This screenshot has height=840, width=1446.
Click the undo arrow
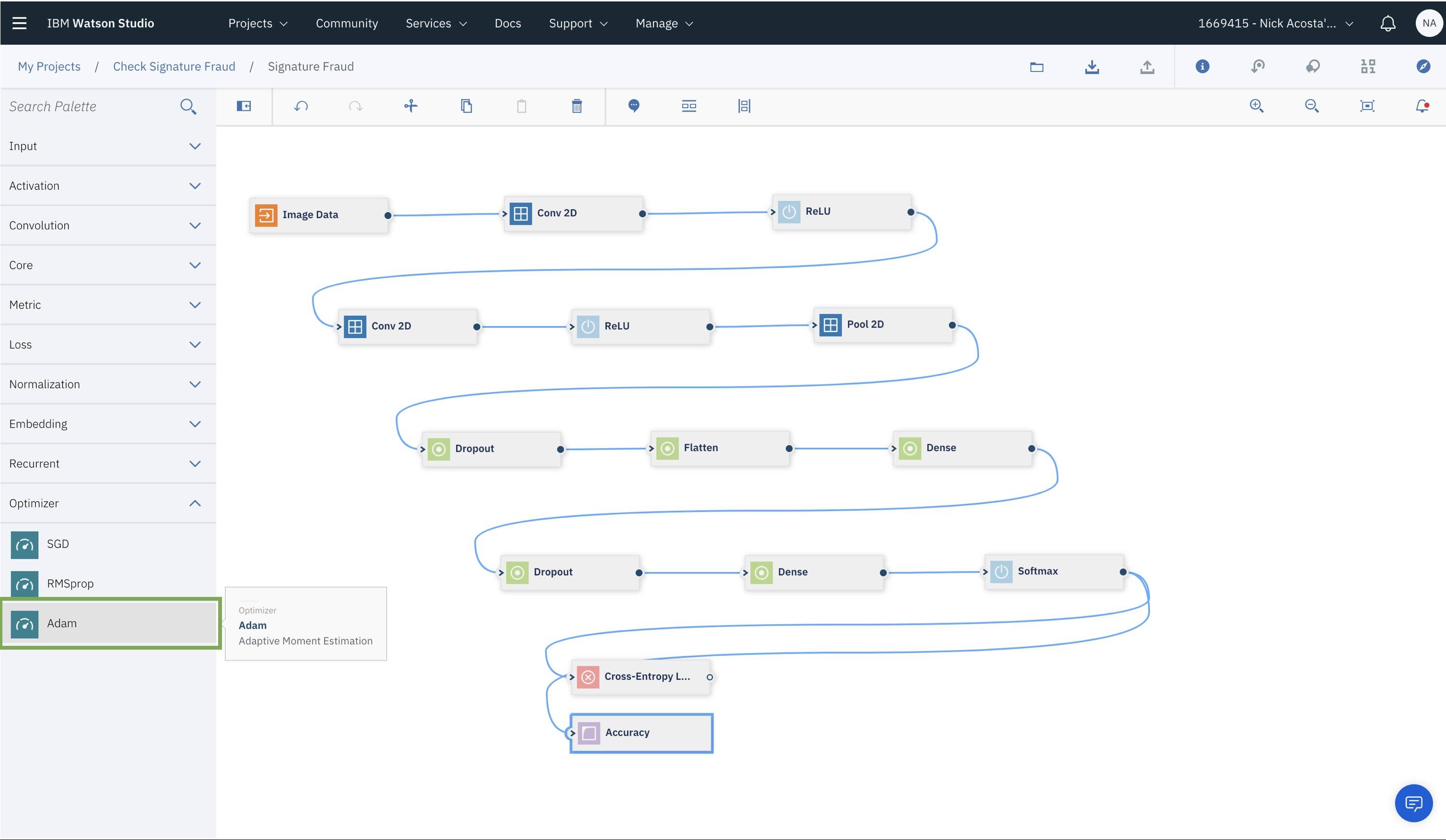301,106
